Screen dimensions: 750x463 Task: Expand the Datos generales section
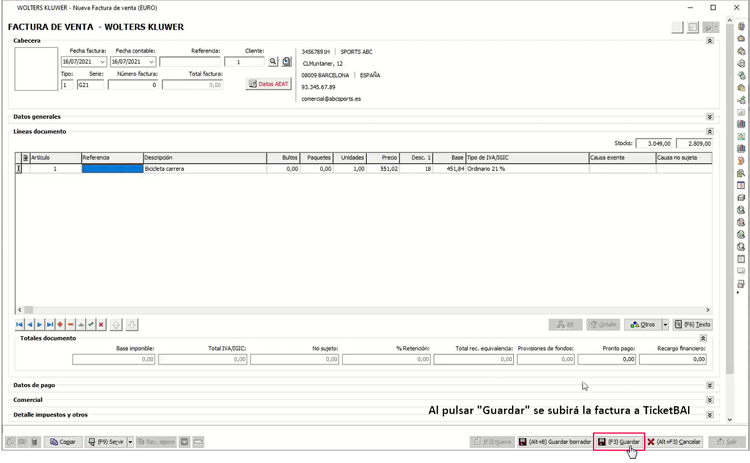(x=710, y=117)
